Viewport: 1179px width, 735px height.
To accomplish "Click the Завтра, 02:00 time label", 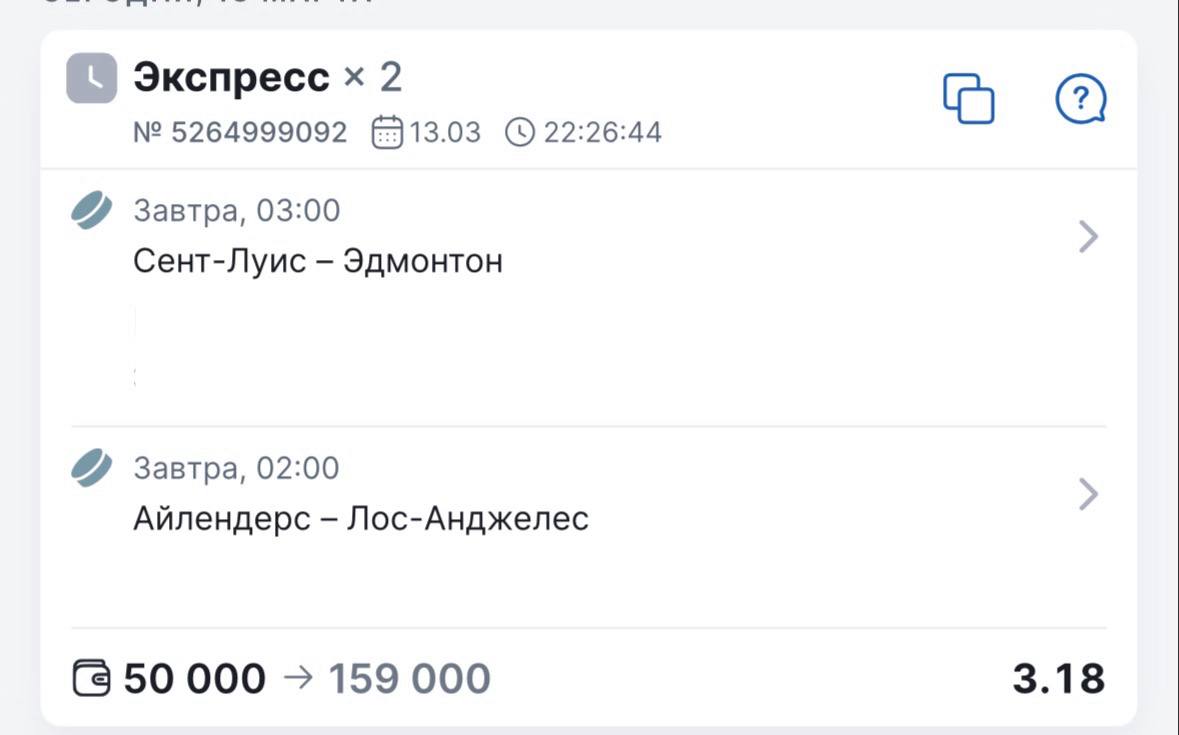I will (237, 468).
